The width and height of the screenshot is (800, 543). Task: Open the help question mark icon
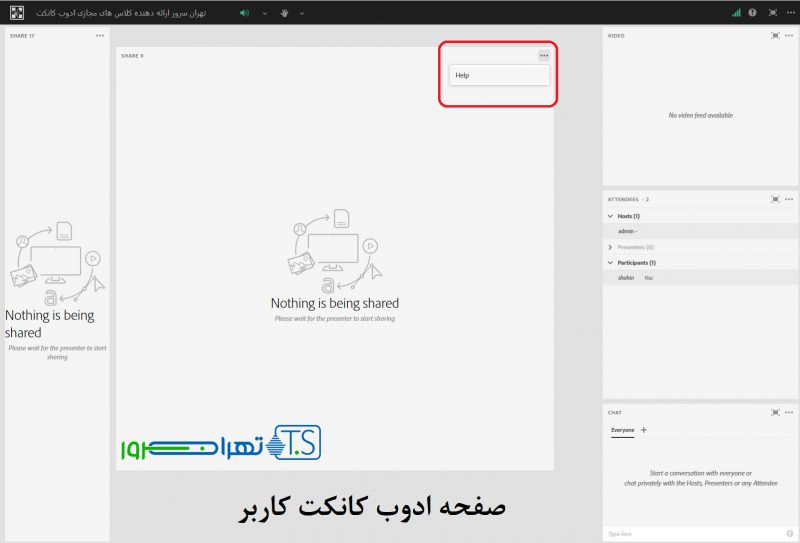tap(752, 13)
